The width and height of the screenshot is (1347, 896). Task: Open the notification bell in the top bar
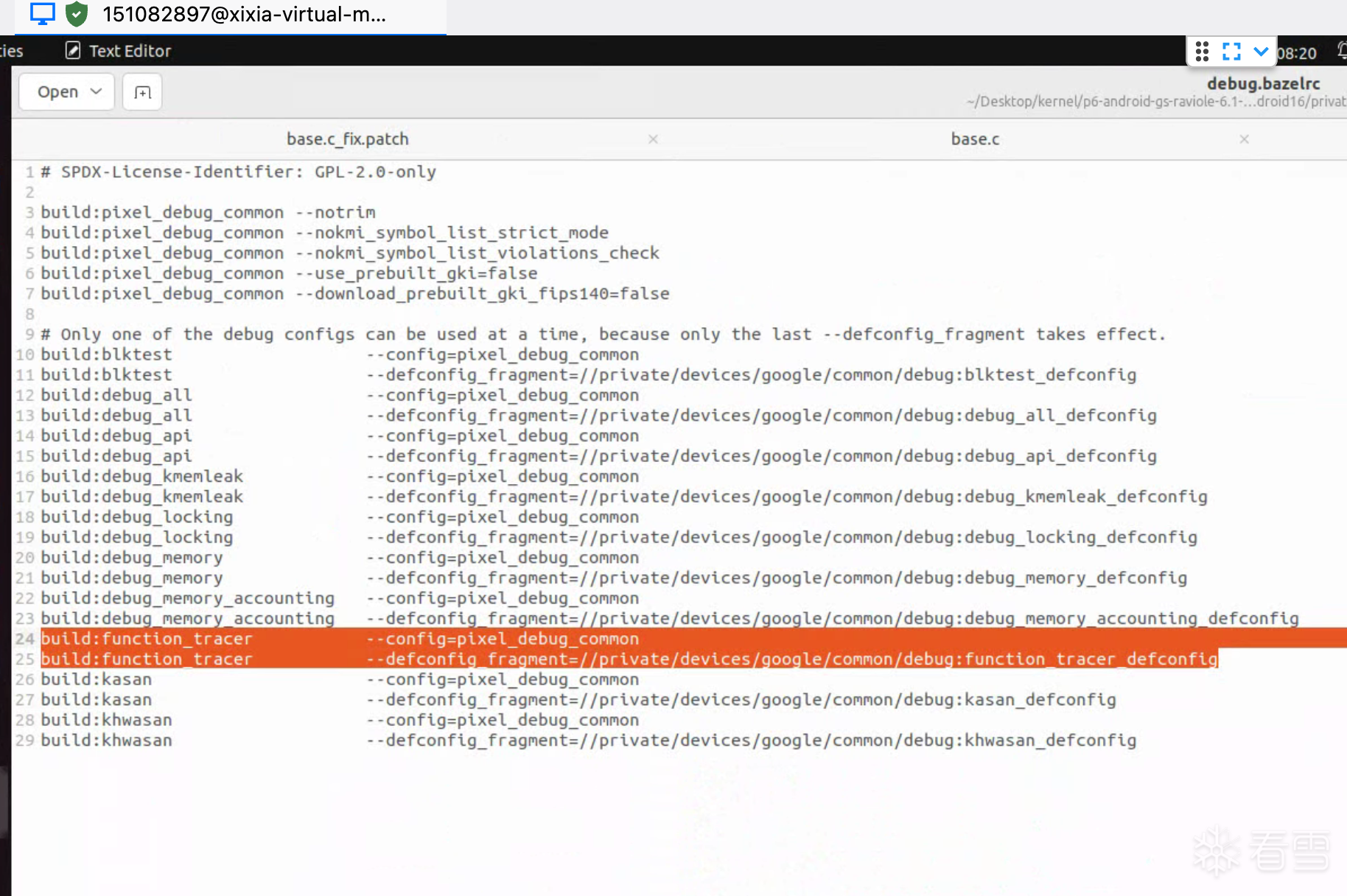click(x=1341, y=52)
